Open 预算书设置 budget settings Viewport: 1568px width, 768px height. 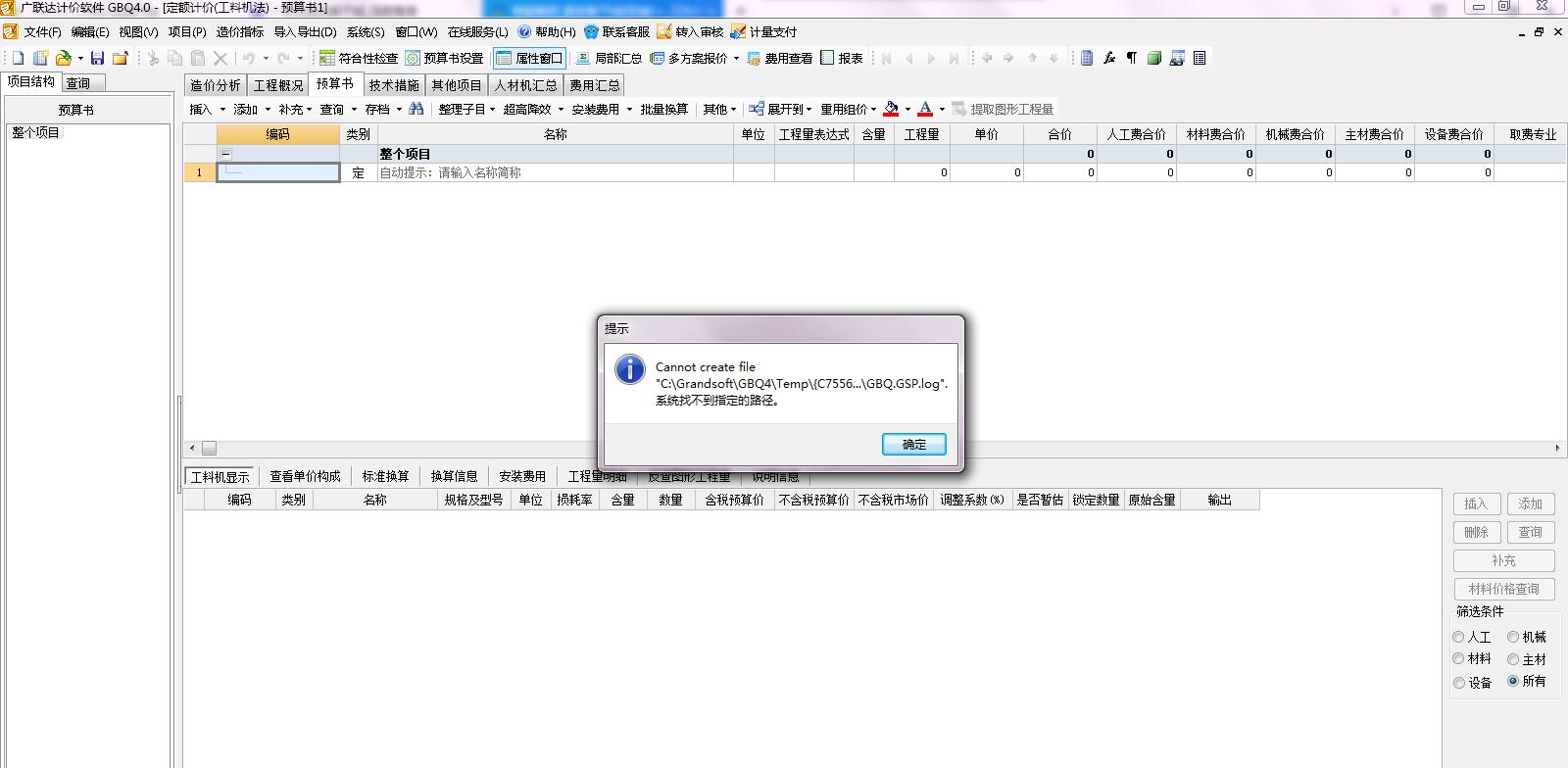[445, 59]
